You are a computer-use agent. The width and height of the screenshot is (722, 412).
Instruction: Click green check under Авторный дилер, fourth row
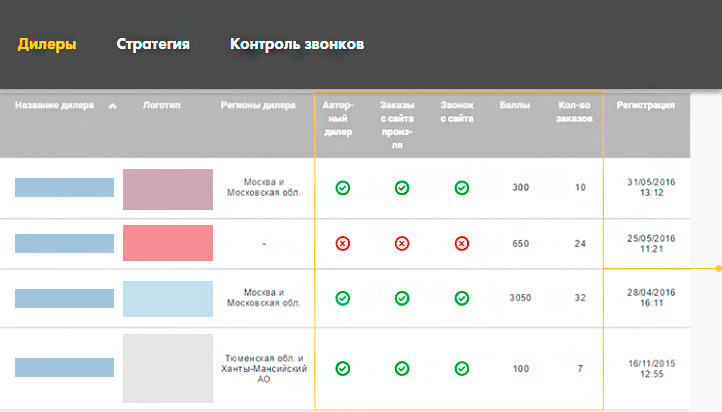(342, 369)
